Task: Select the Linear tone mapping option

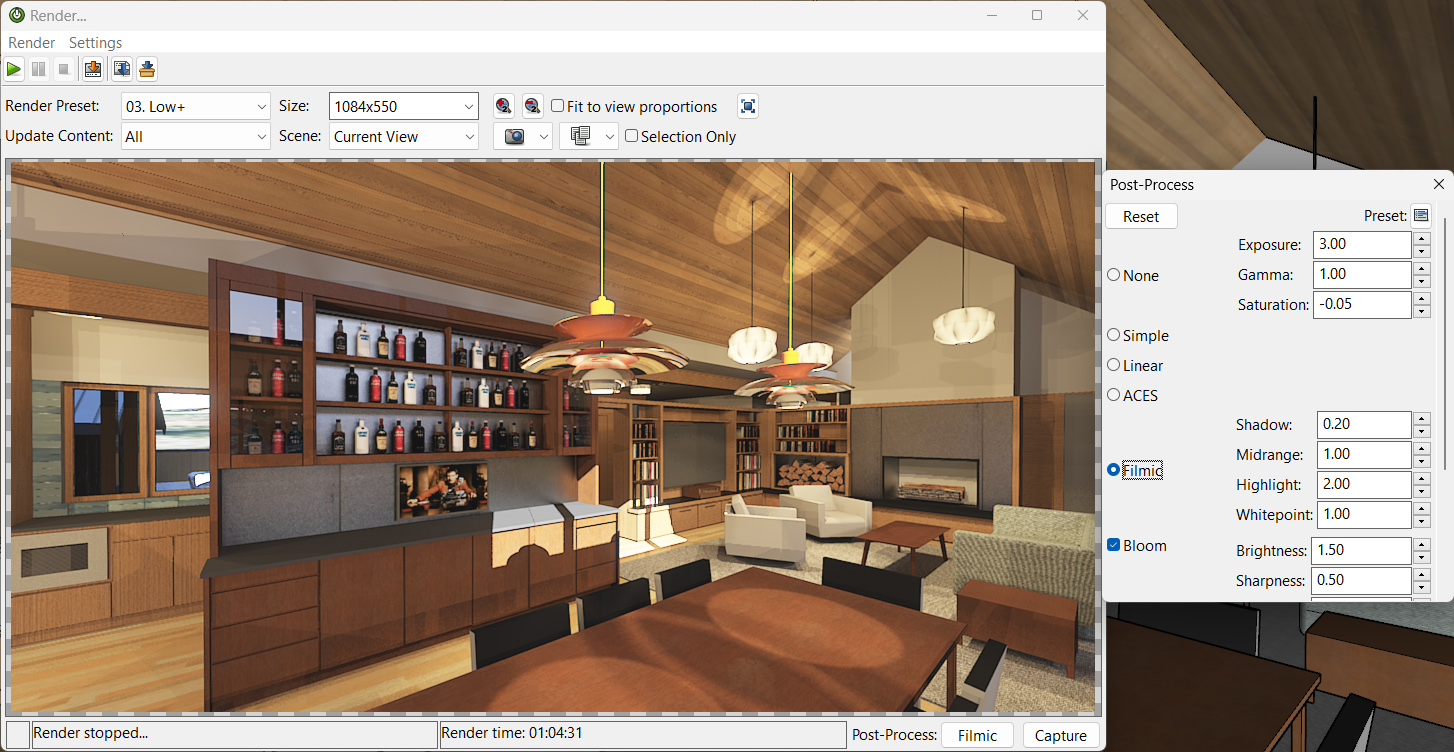Action: [1114, 365]
